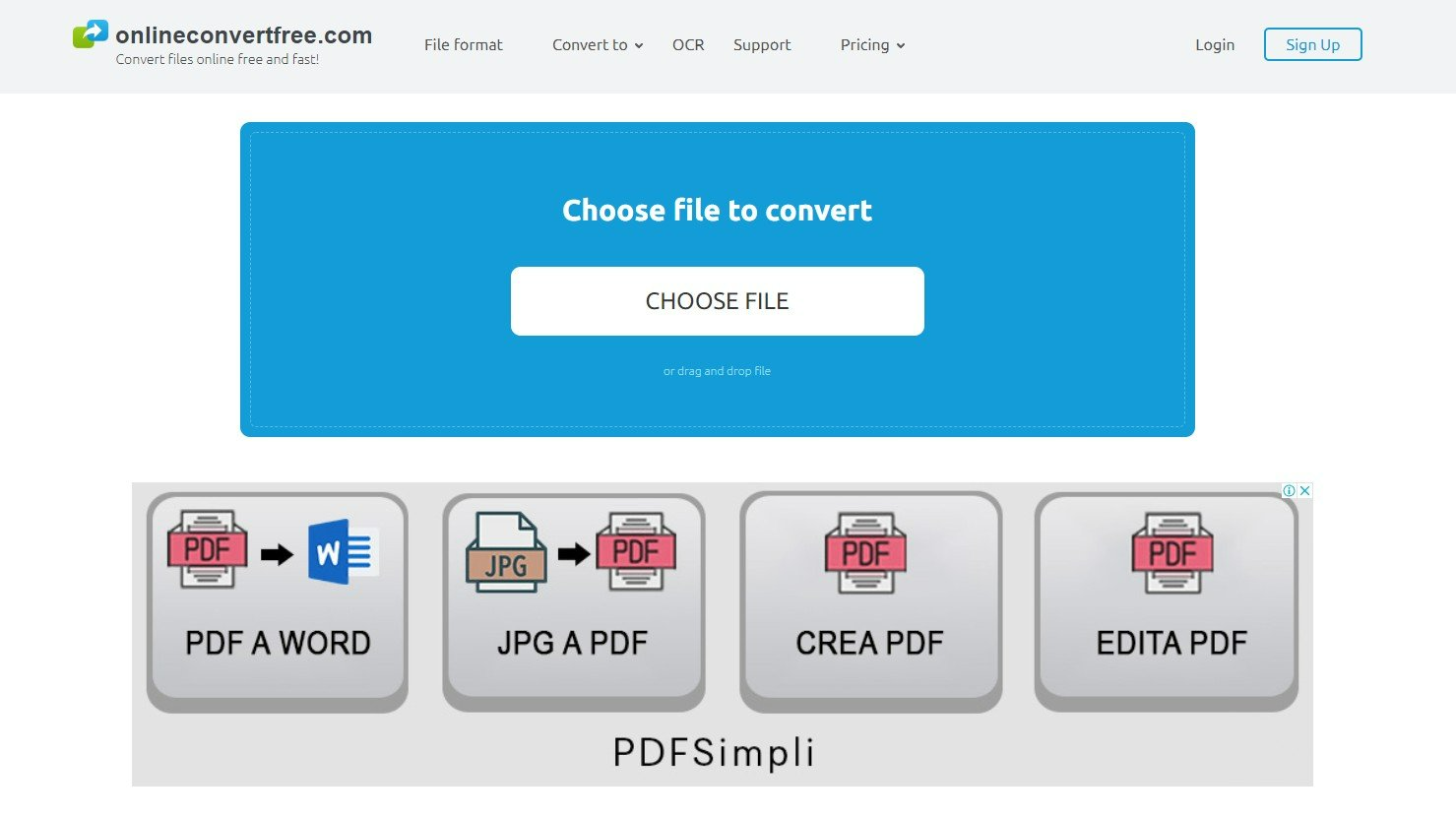
Task: Click the ad info icon
Action: tap(1289, 490)
